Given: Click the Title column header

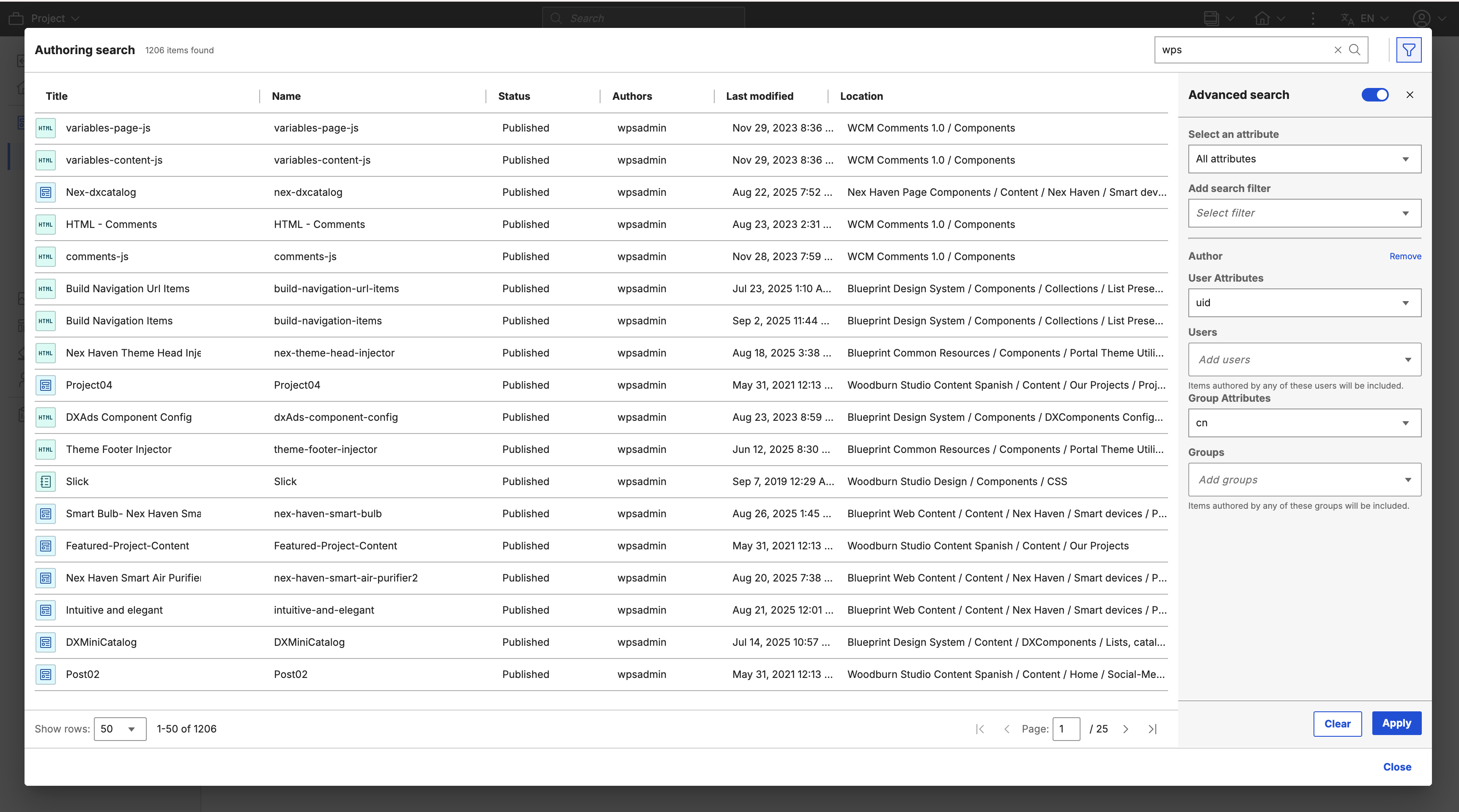Looking at the screenshot, I should tap(57, 96).
